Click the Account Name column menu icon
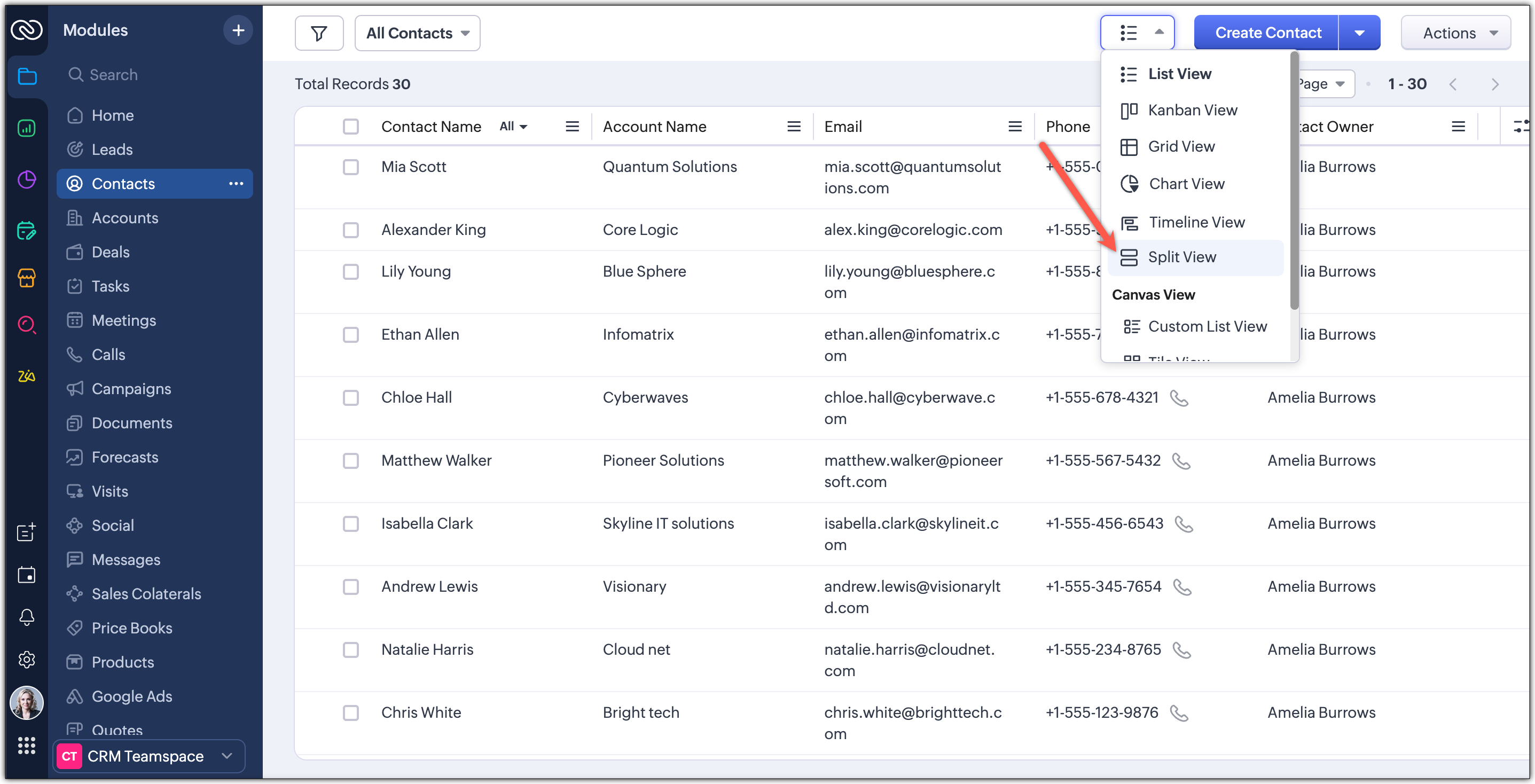 (x=793, y=127)
